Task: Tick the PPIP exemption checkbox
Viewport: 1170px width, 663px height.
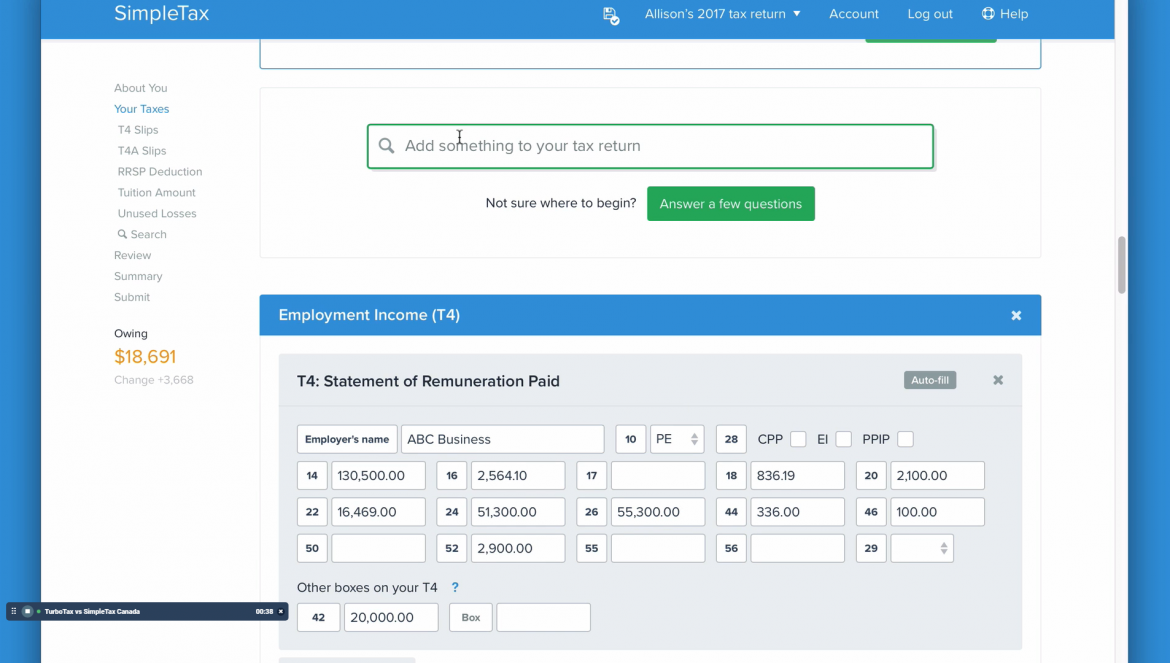Action: pyautogui.click(x=905, y=438)
